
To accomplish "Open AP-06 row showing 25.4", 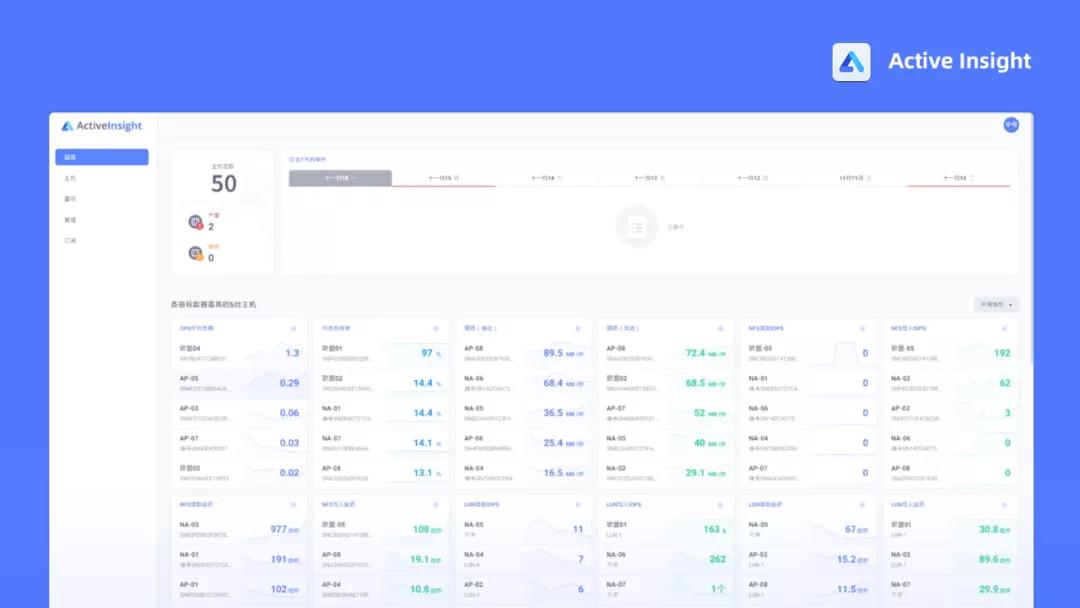I will [x=523, y=443].
